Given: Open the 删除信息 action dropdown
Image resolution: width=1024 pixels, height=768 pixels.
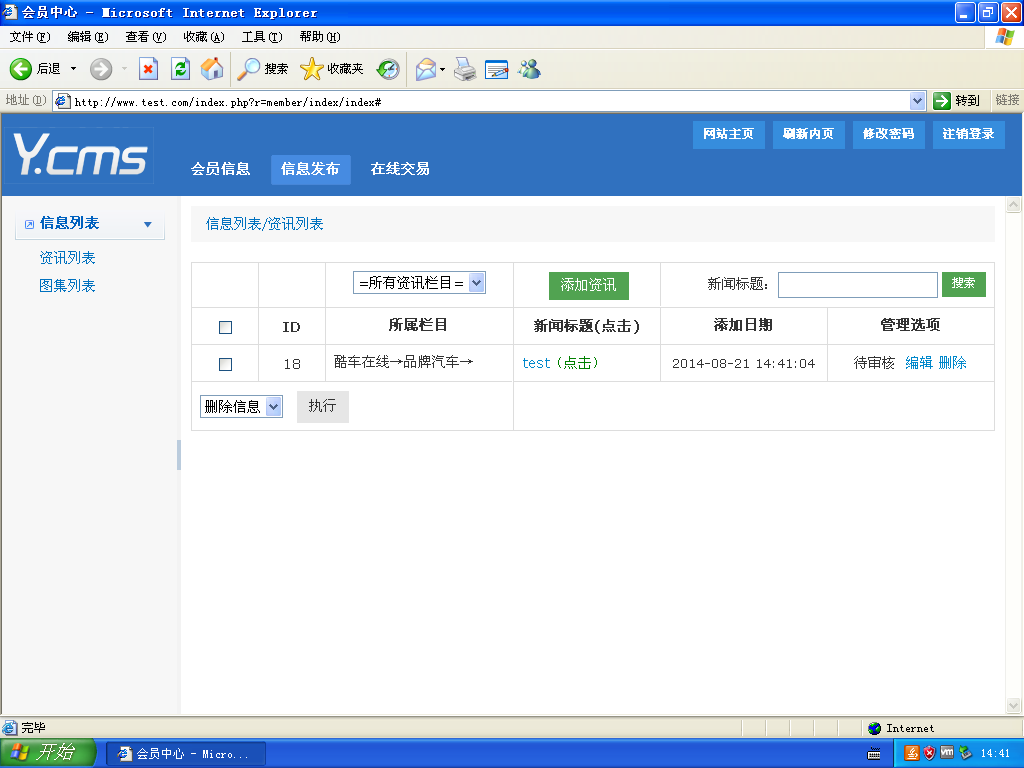Looking at the screenshot, I should coord(241,407).
